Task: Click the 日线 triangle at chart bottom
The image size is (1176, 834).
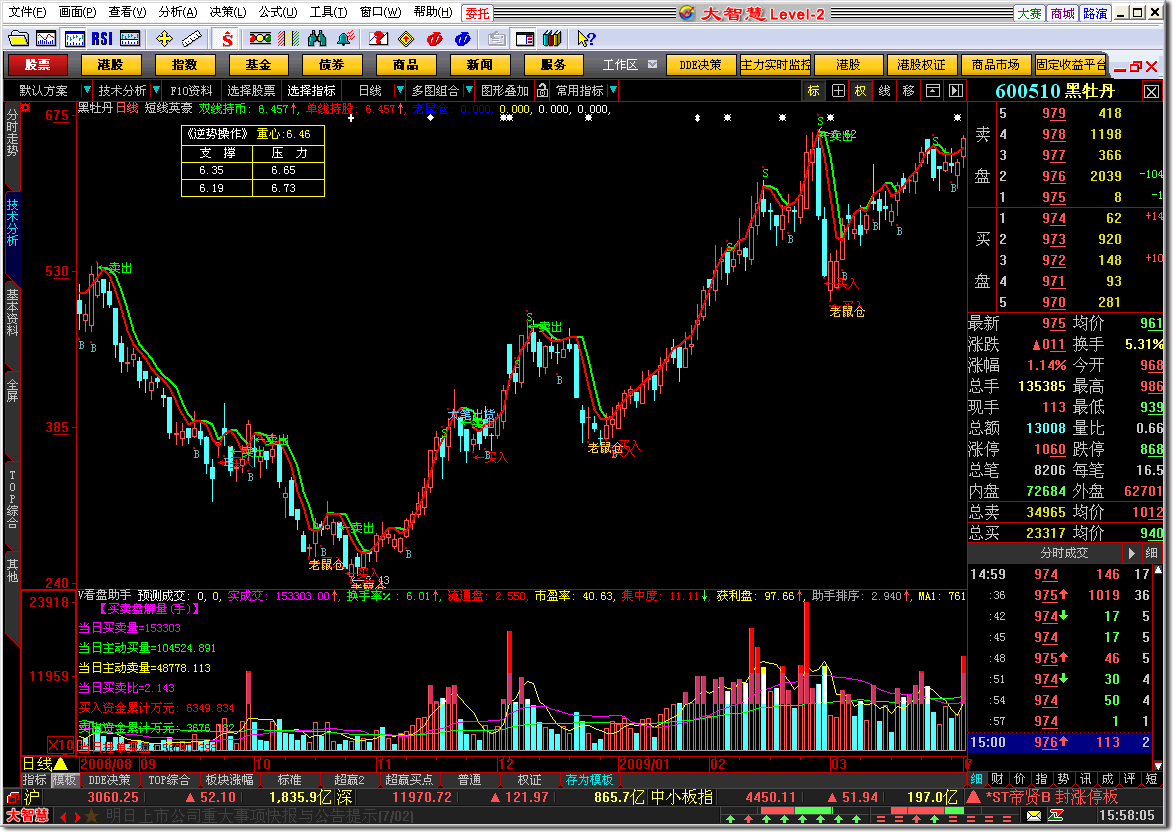Action: coord(62,764)
